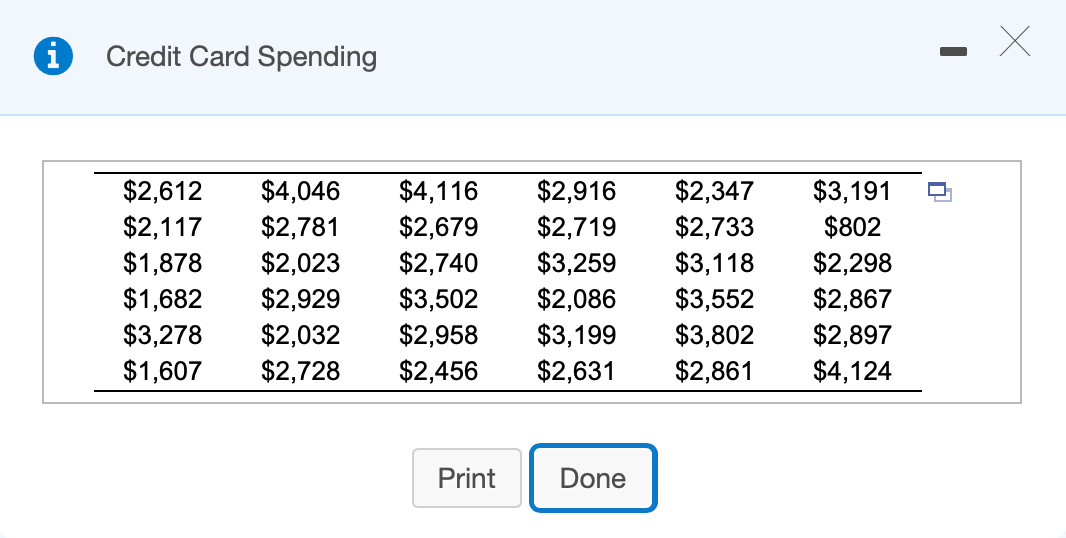The image size is (1066, 538).
Task: Click the blue info icon
Action: tap(54, 56)
